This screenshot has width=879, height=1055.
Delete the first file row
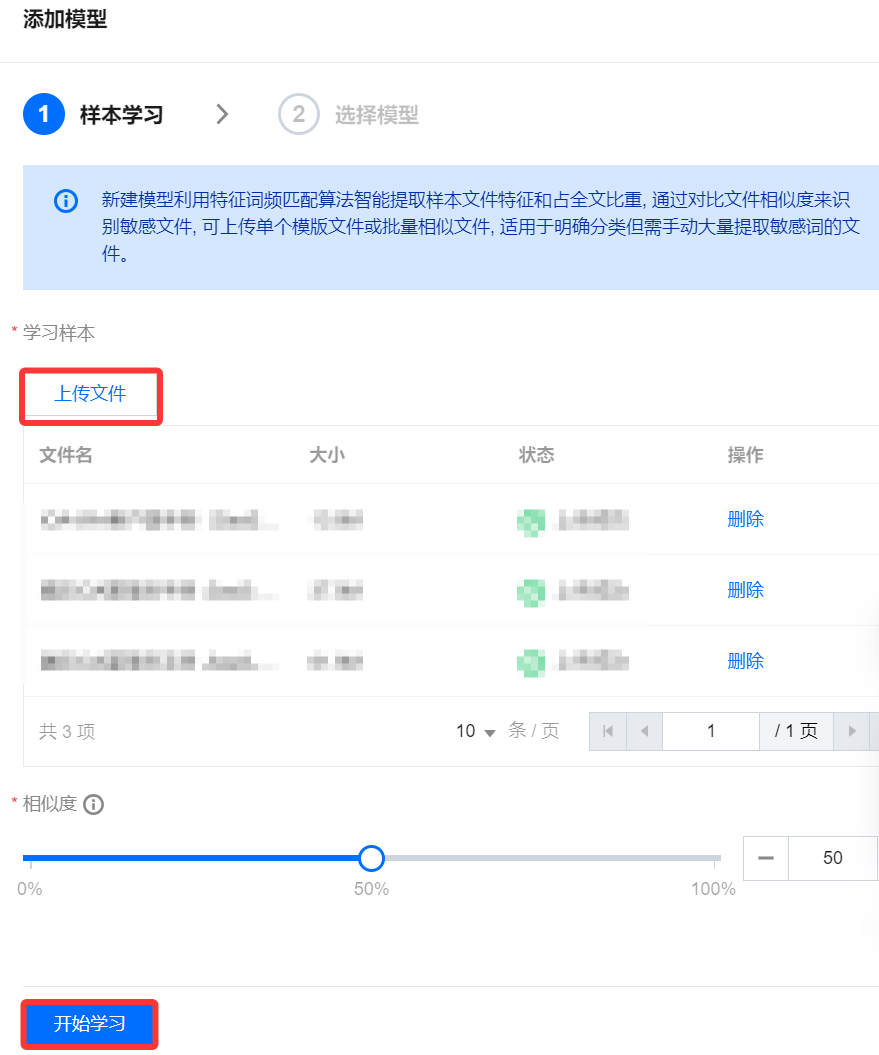(x=746, y=519)
